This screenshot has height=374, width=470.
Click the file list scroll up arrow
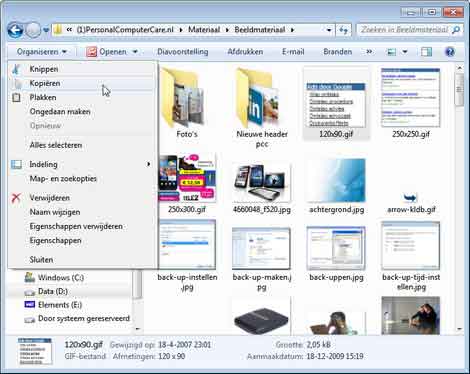click(460, 68)
